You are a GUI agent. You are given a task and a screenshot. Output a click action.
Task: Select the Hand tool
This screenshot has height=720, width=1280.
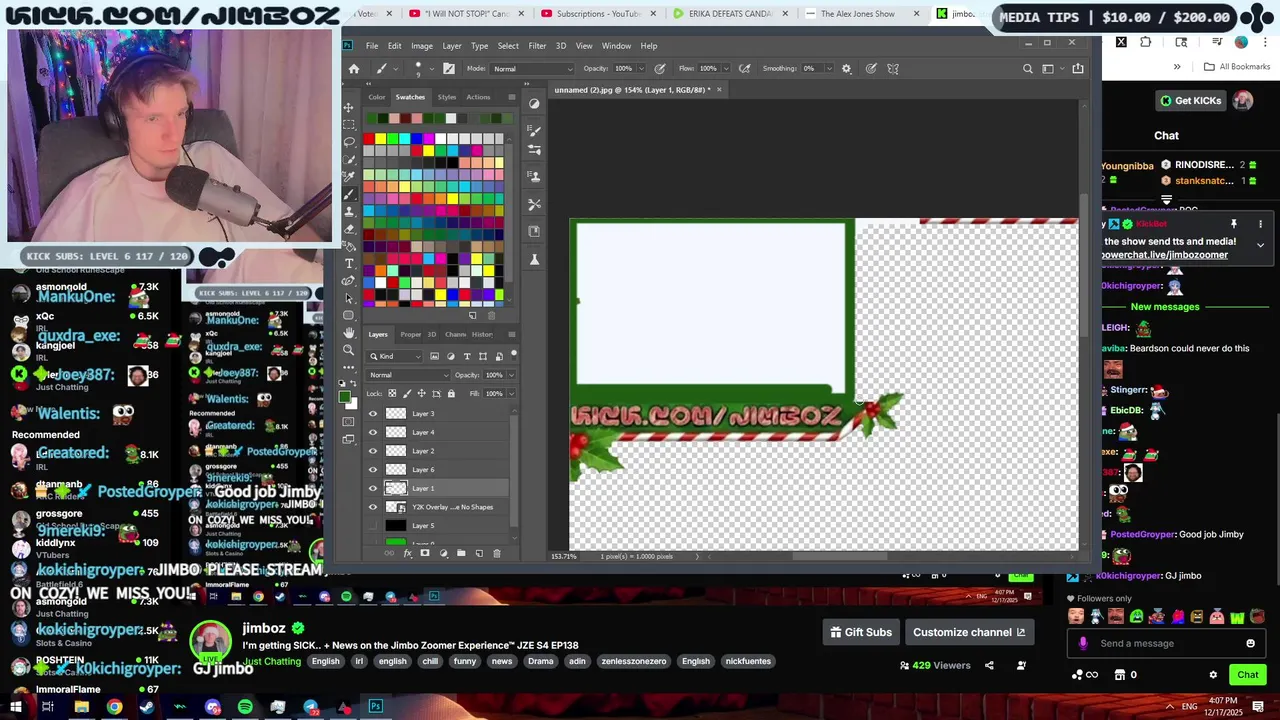click(x=348, y=332)
